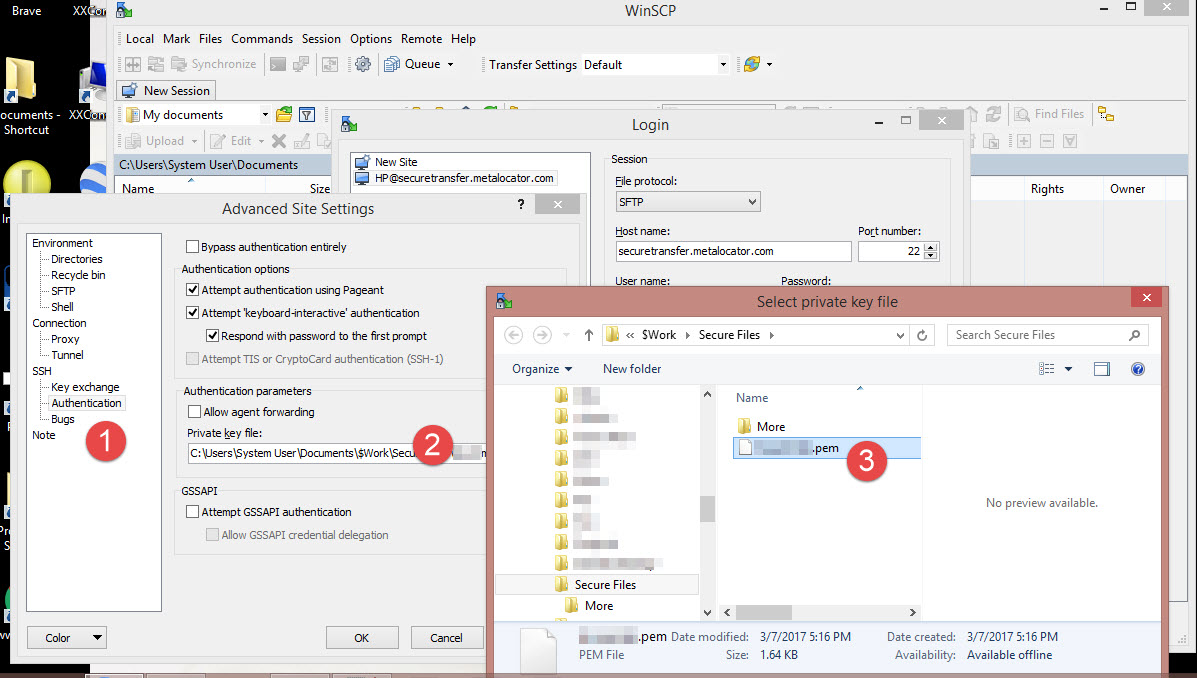This screenshot has width=1197, height=678.
Task: Click the open directory folder icon
Action: coord(284,115)
